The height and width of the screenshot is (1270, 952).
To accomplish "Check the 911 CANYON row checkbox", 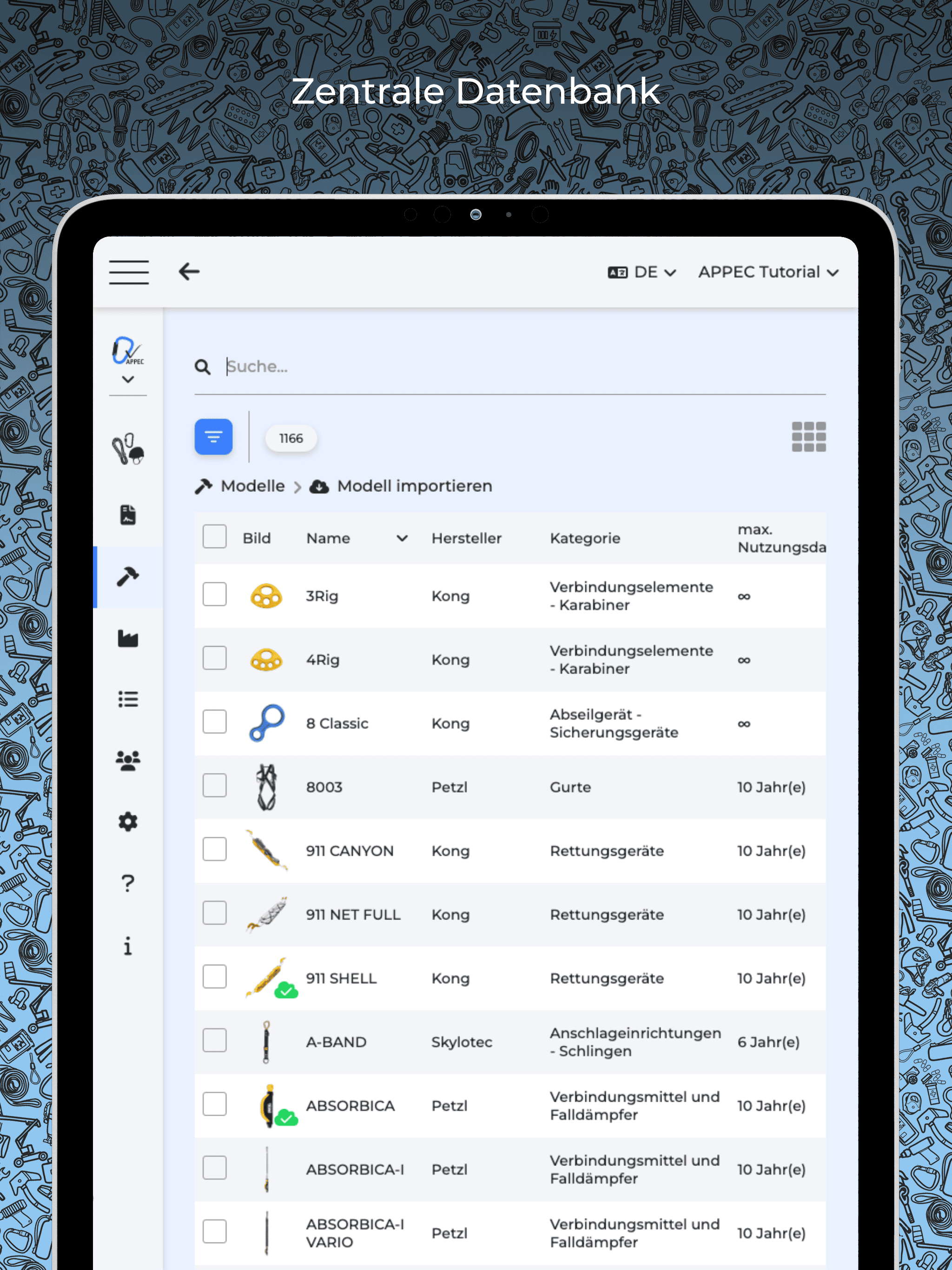I will tap(215, 849).
